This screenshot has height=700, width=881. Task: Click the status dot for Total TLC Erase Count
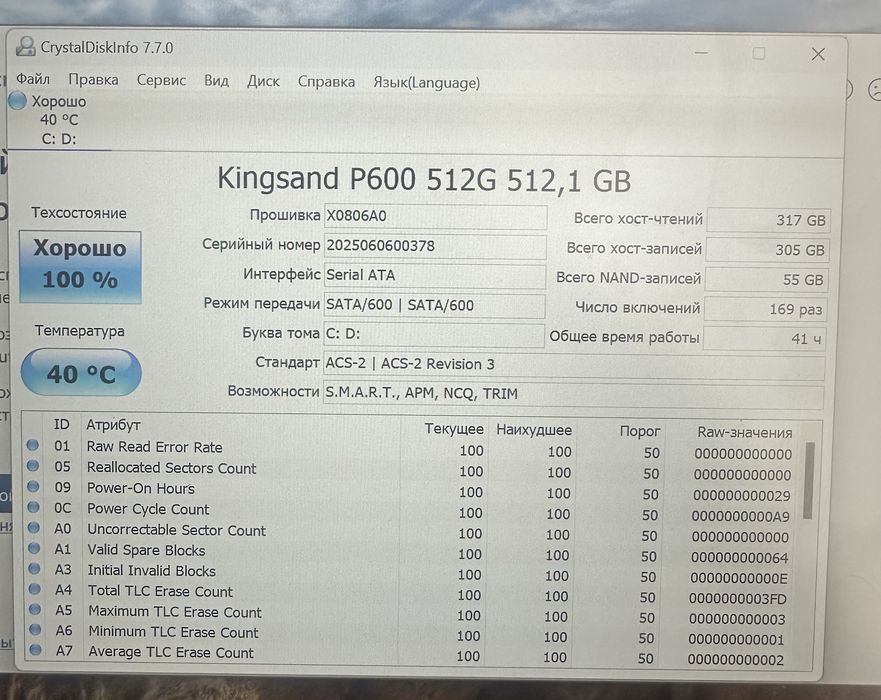(x=35, y=589)
